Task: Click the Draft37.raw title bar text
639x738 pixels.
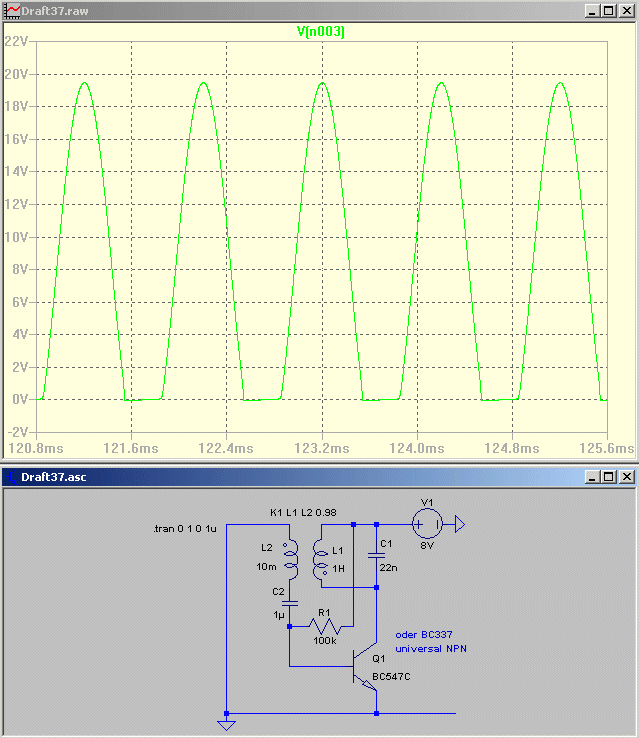Action: (55, 11)
